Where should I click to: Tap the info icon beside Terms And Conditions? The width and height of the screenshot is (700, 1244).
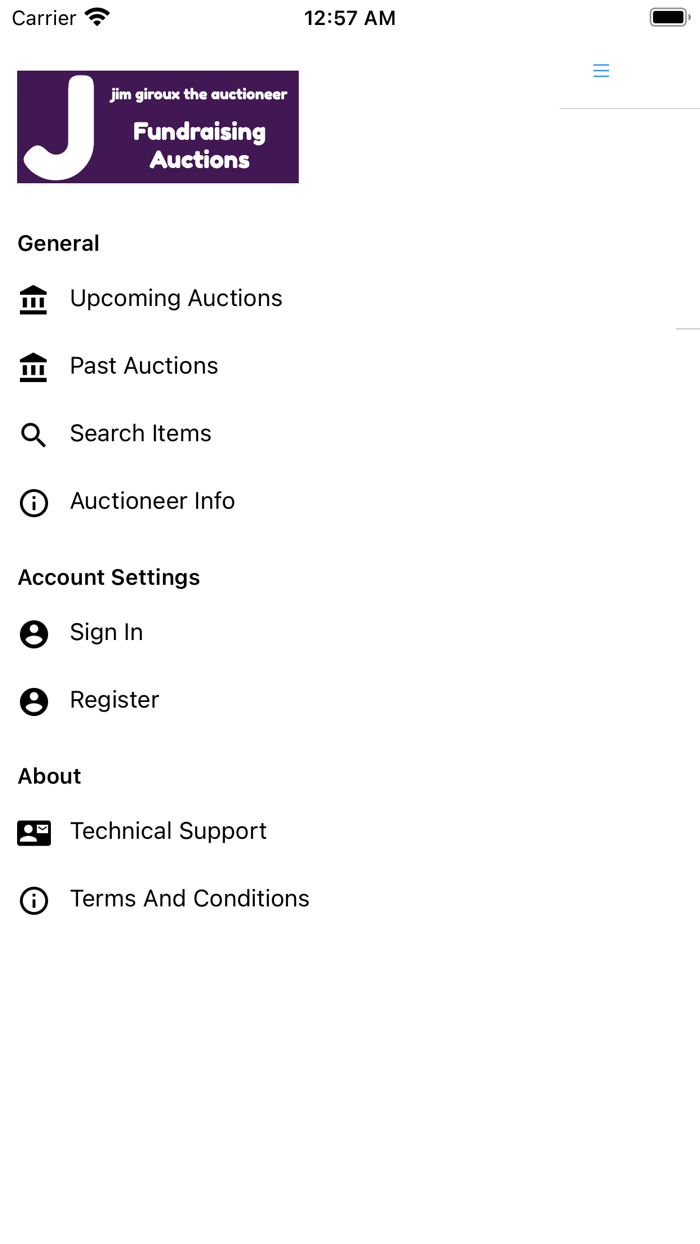tap(33, 900)
